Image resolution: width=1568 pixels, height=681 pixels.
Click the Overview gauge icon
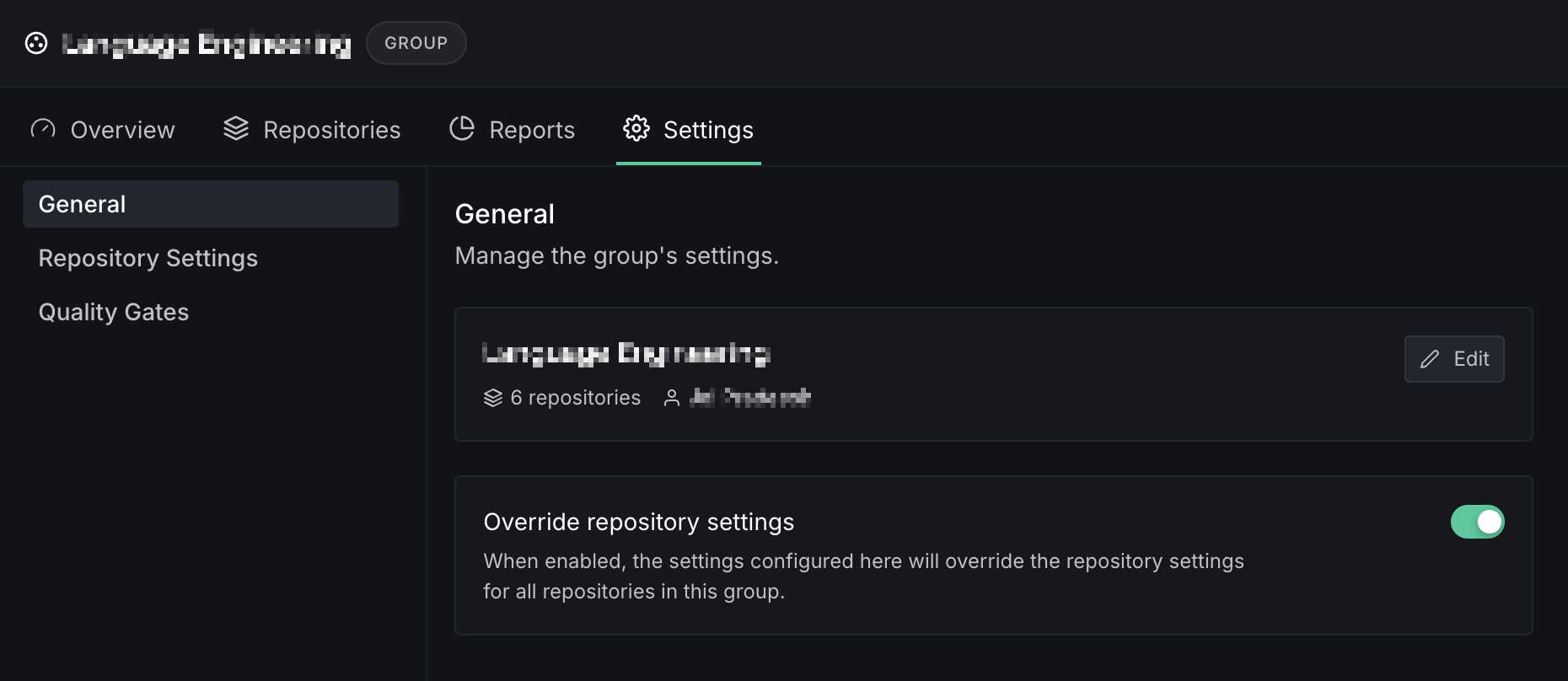(x=43, y=129)
